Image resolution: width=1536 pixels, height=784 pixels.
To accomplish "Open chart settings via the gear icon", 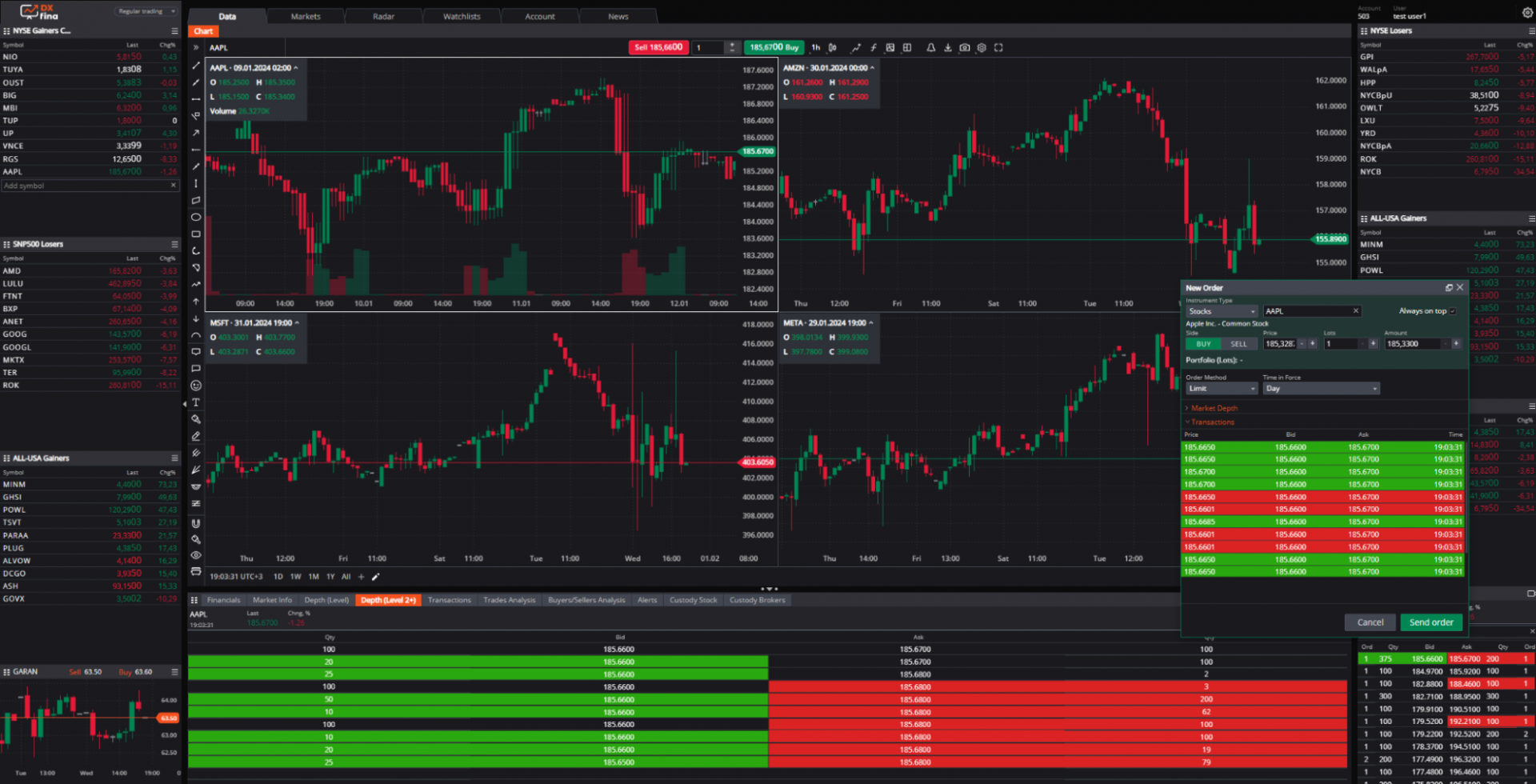I will (982, 48).
